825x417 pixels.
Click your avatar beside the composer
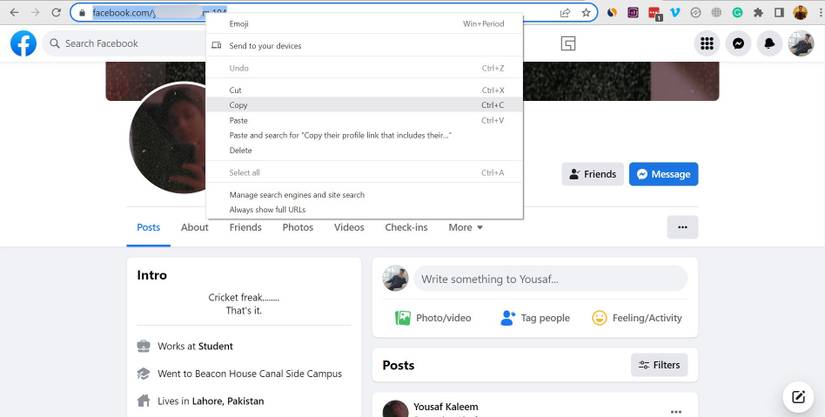[x=395, y=278]
